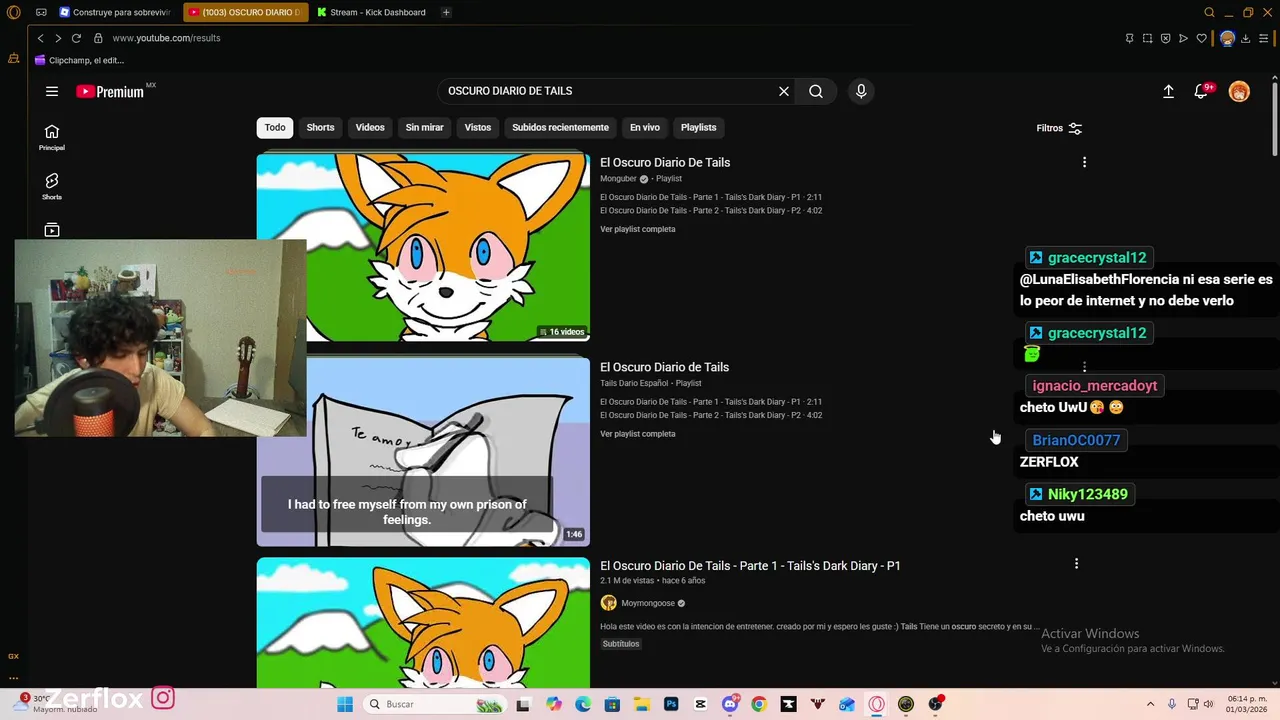Click the Subtítulos badge on Parte 1
Image resolution: width=1280 pixels, height=720 pixels.
click(621, 644)
